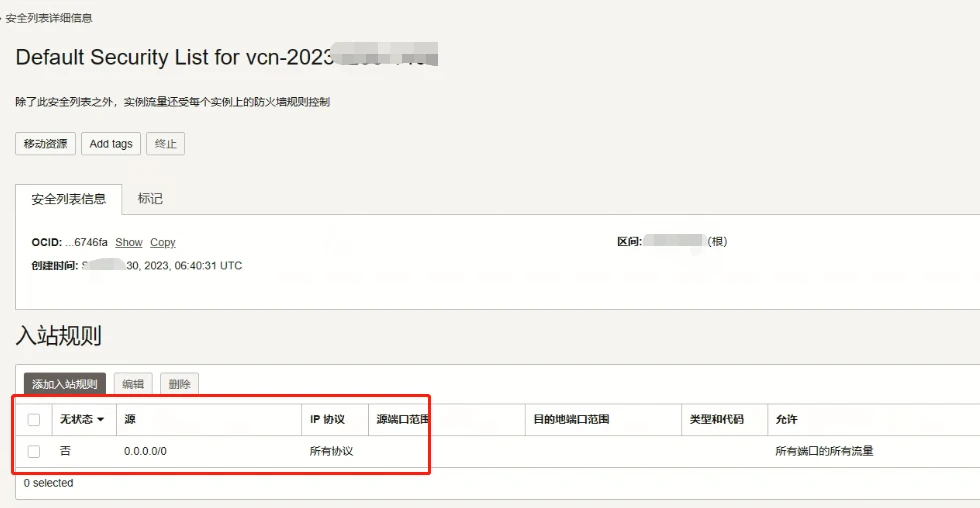Image resolution: width=980 pixels, height=508 pixels.
Task: Select the 0.0.0.0/0 source cell
Action: coord(145,451)
